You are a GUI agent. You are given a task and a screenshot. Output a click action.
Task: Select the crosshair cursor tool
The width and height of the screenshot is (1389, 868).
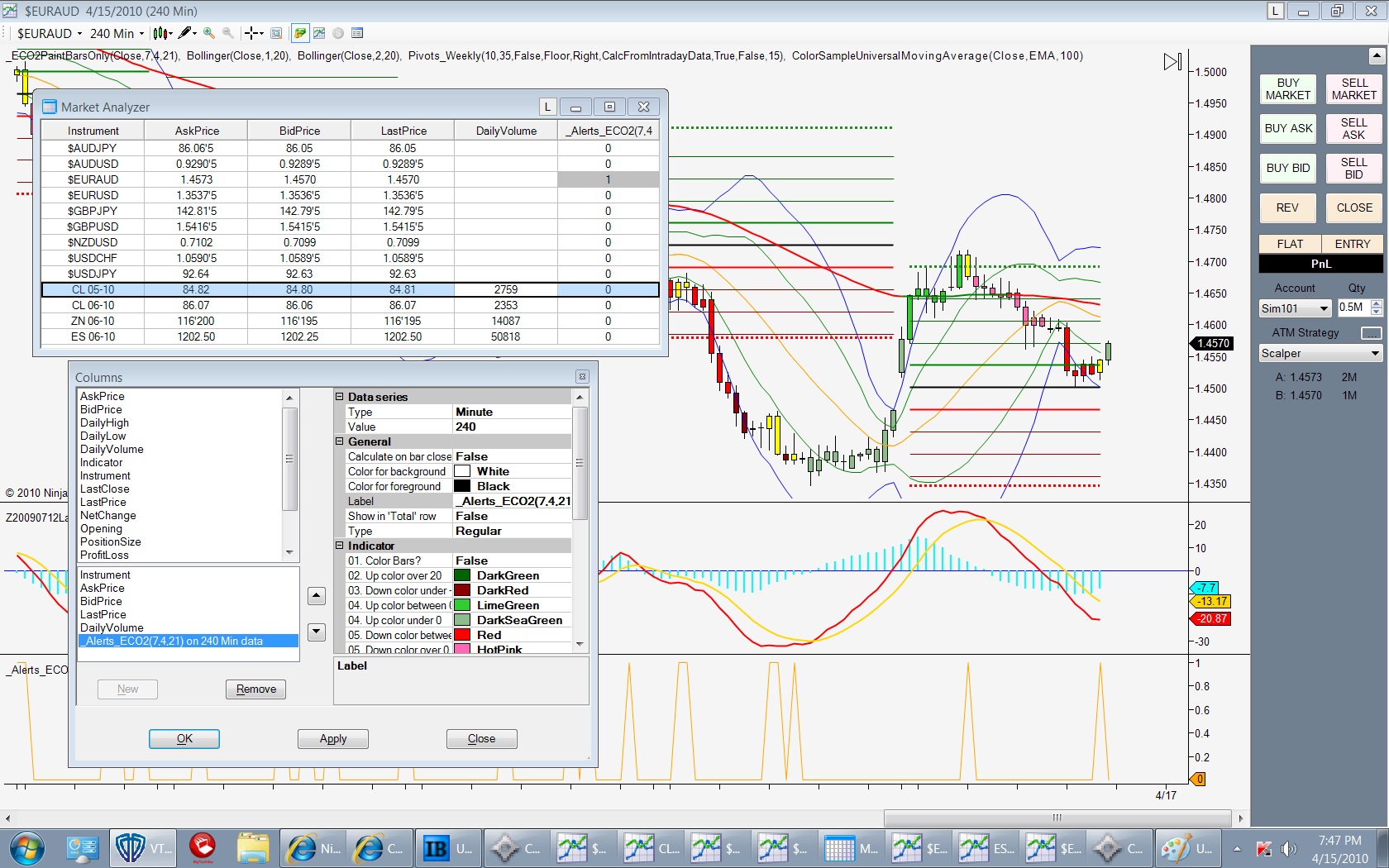[x=253, y=33]
